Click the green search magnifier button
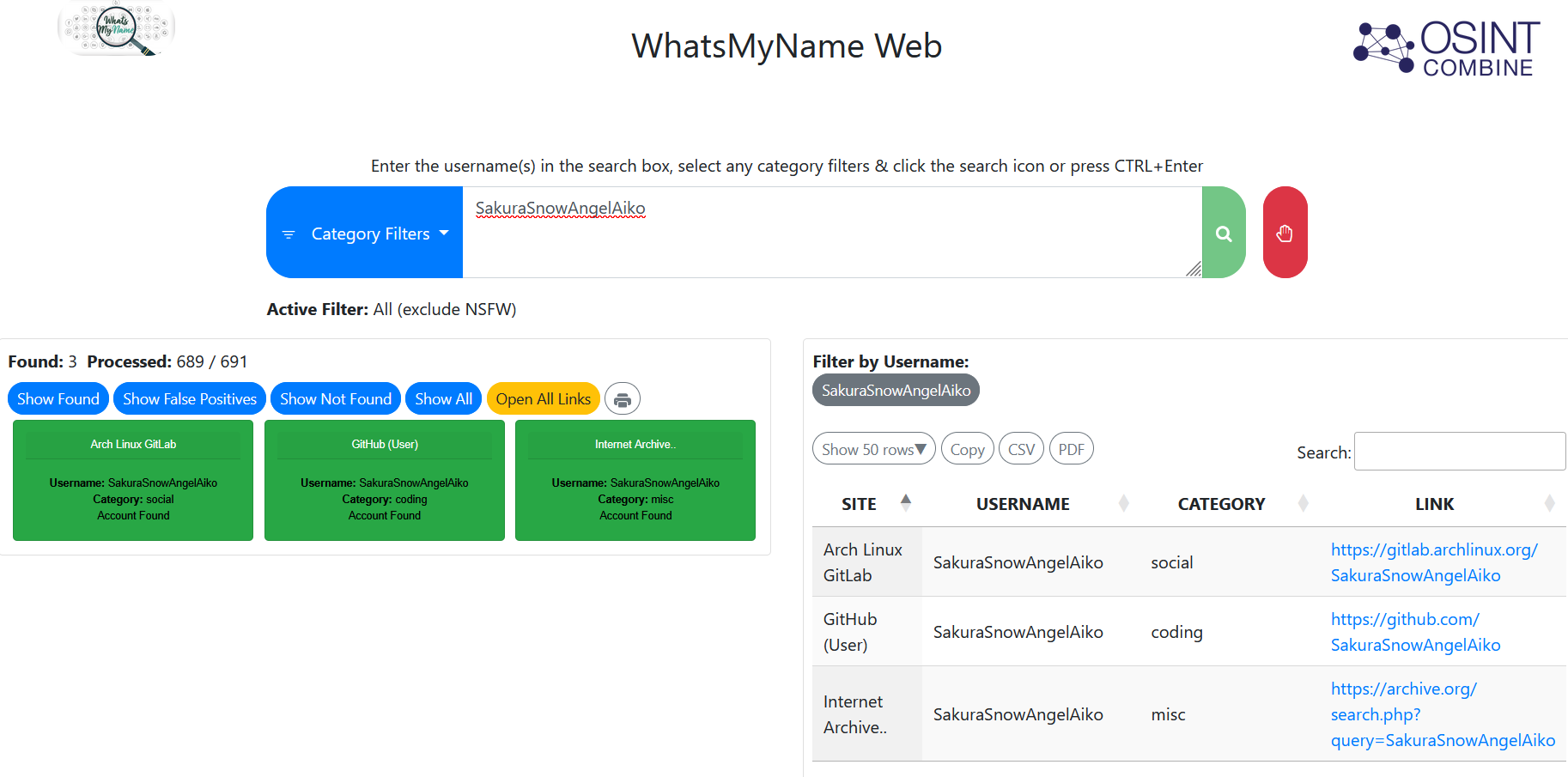 (1224, 233)
